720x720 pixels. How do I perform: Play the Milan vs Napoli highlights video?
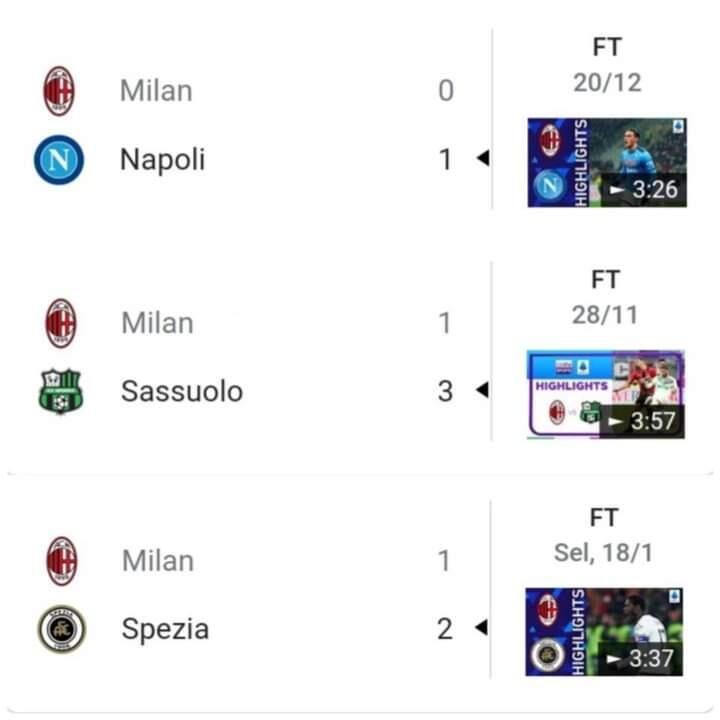tap(606, 162)
